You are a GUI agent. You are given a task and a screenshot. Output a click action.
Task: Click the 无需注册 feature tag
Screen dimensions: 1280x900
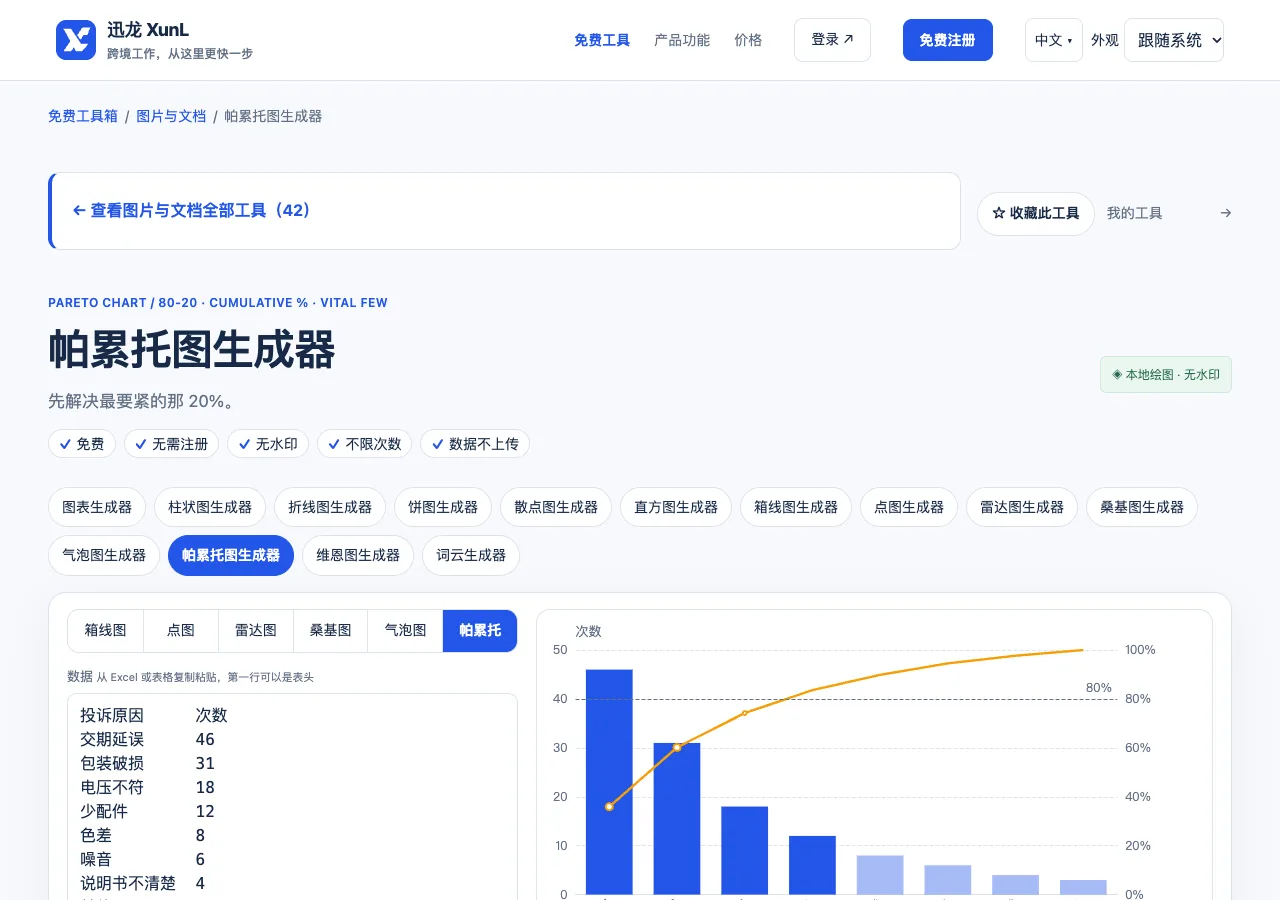[x=171, y=444]
